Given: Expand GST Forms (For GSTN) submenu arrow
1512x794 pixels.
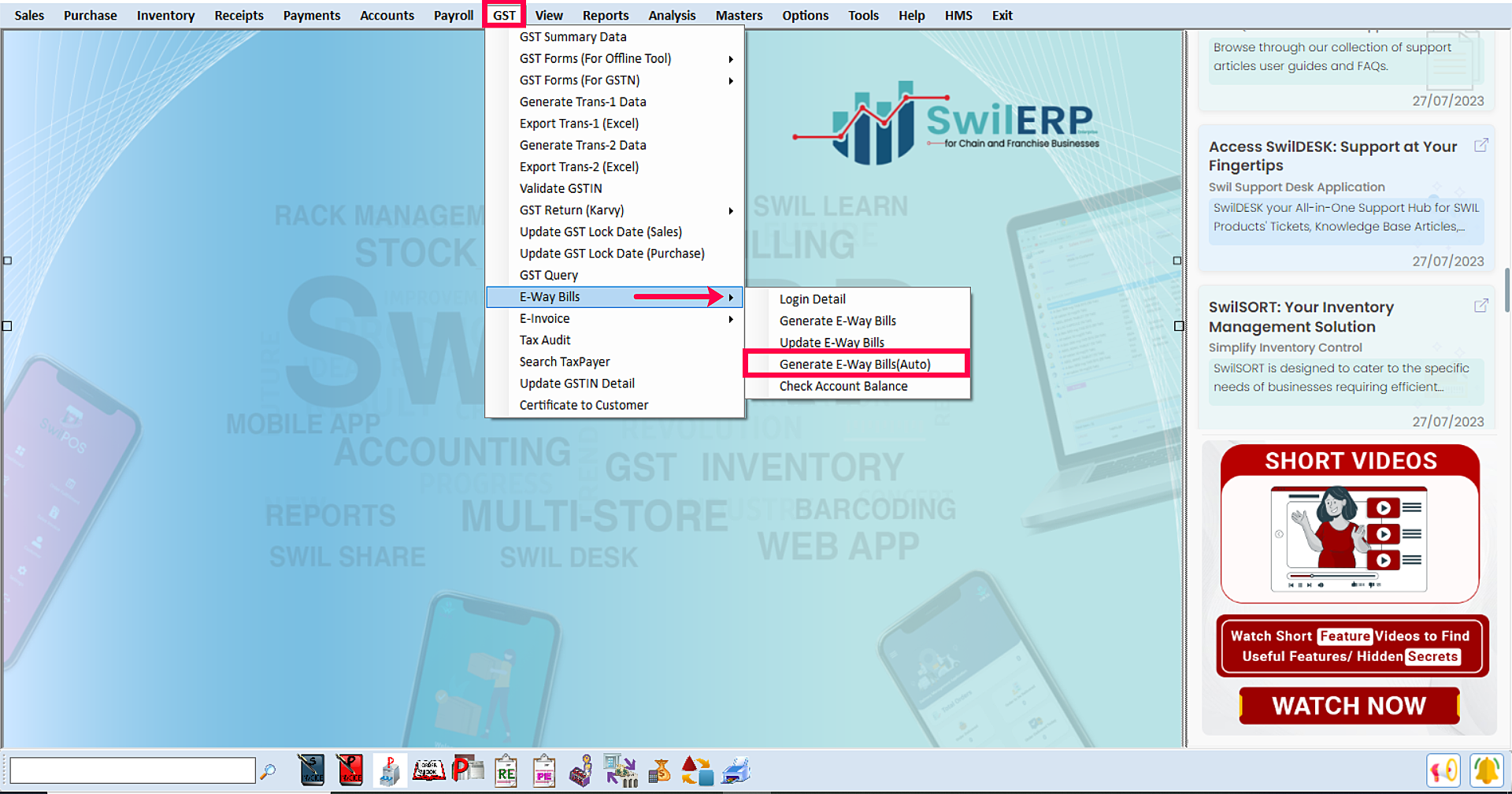Looking at the screenshot, I should (x=731, y=80).
